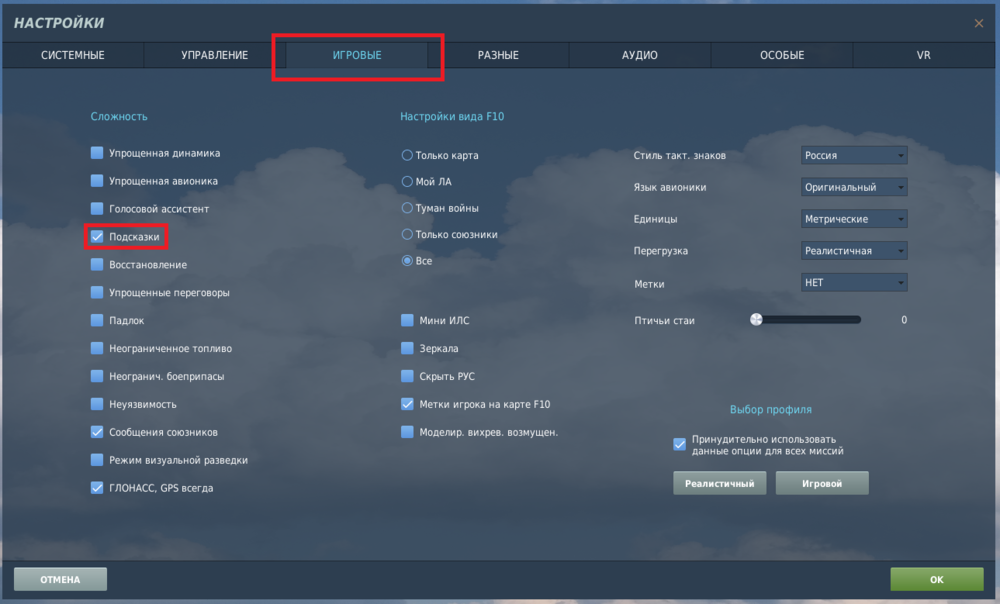The image size is (1000, 604).
Task: Click the Сложность section heading
Action: pyautogui.click(x=119, y=117)
